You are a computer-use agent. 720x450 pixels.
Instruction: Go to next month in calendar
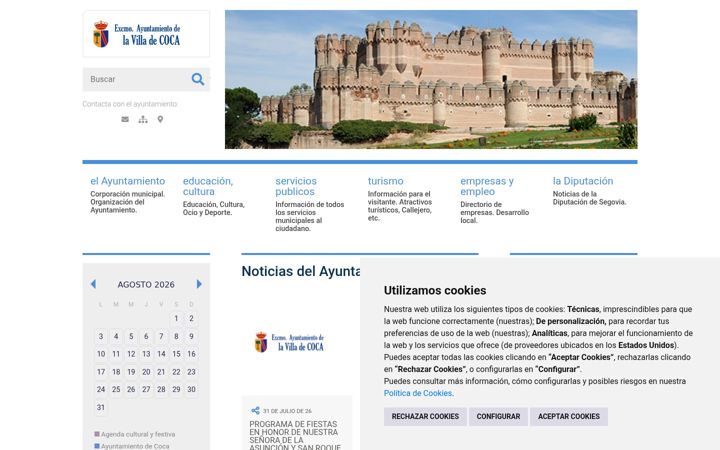click(199, 284)
